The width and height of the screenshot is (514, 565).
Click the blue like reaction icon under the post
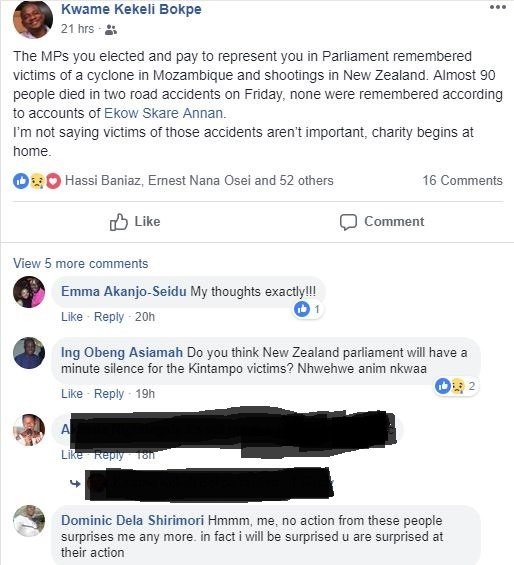pos(21,181)
